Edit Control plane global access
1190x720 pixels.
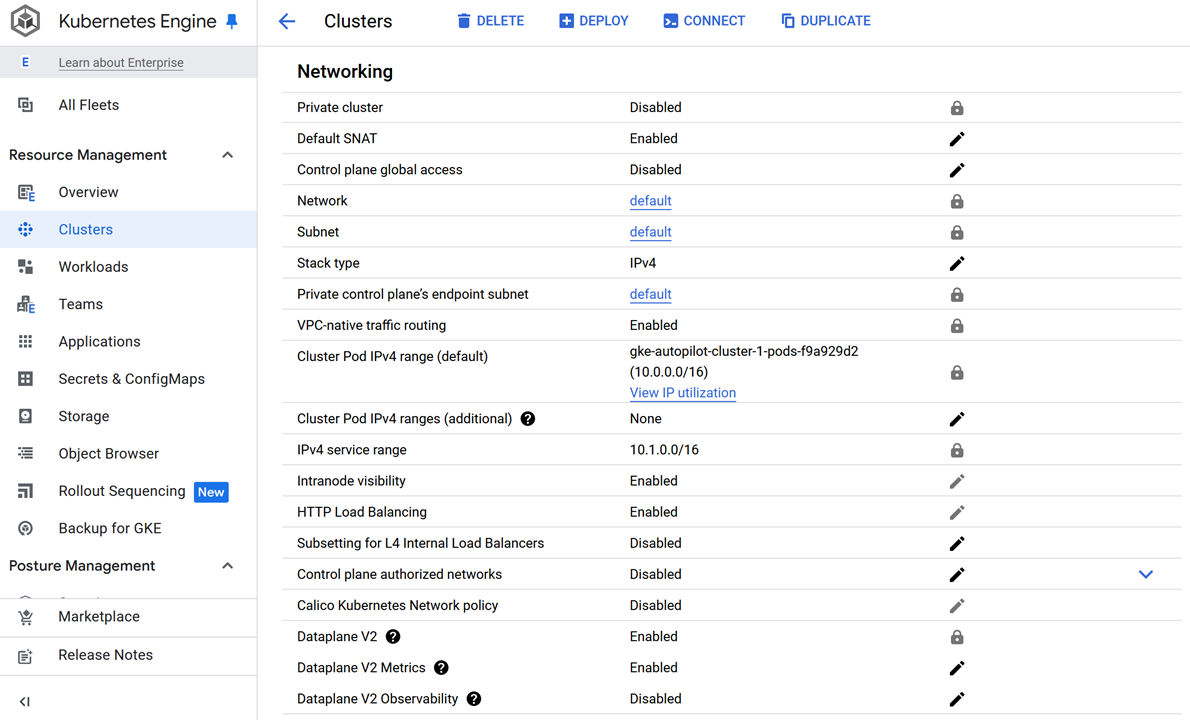click(x=957, y=170)
